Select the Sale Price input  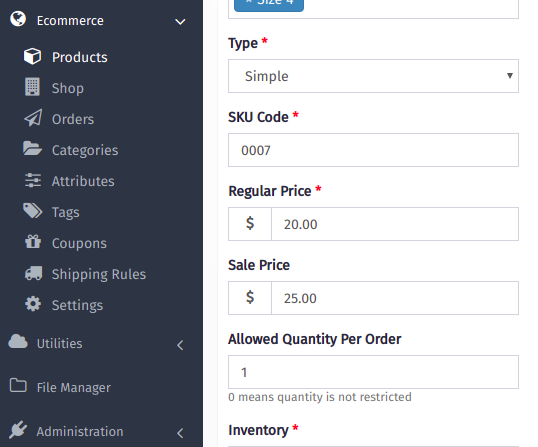click(x=395, y=298)
